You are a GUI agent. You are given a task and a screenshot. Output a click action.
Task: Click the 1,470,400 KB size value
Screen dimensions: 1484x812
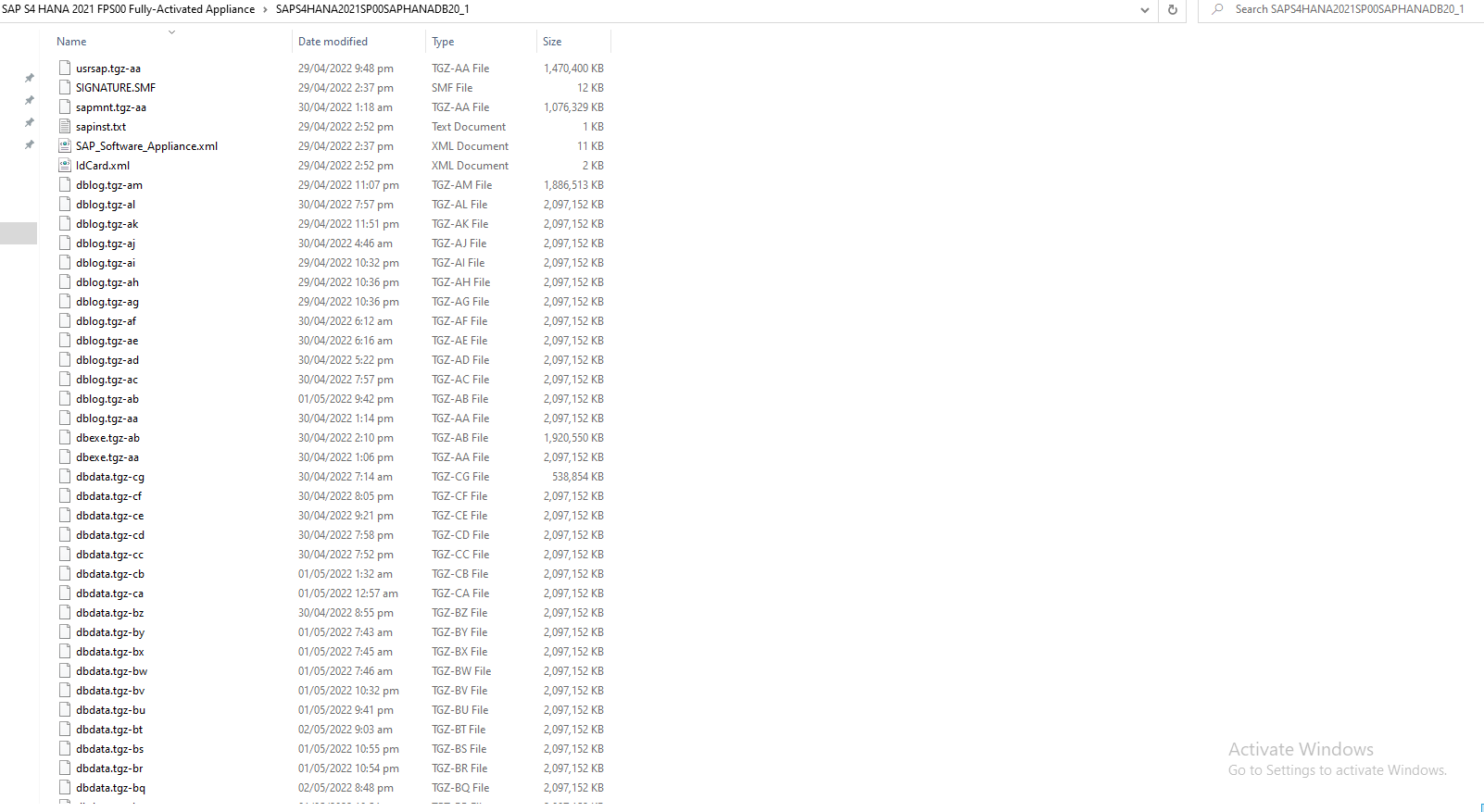[573, 69]
